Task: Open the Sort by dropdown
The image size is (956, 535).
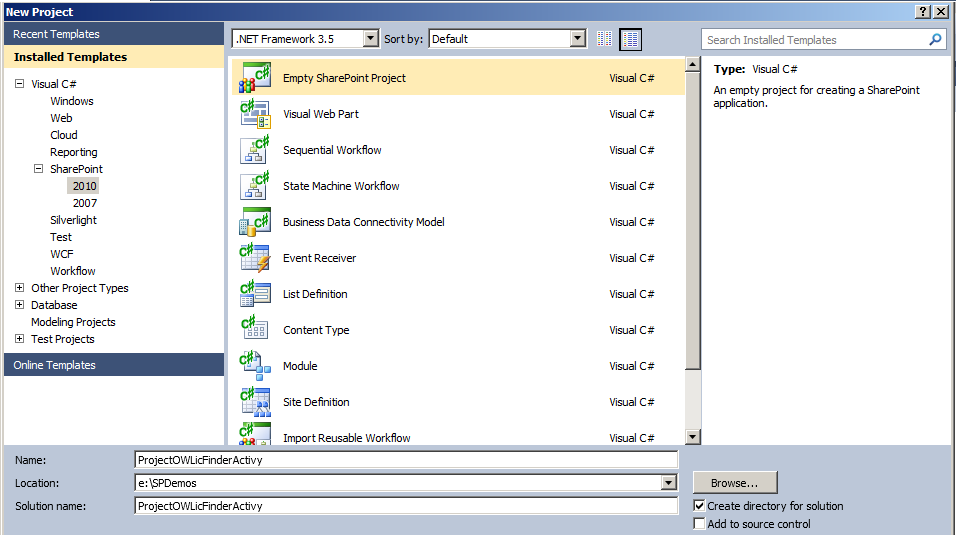Action: [577, 38]
